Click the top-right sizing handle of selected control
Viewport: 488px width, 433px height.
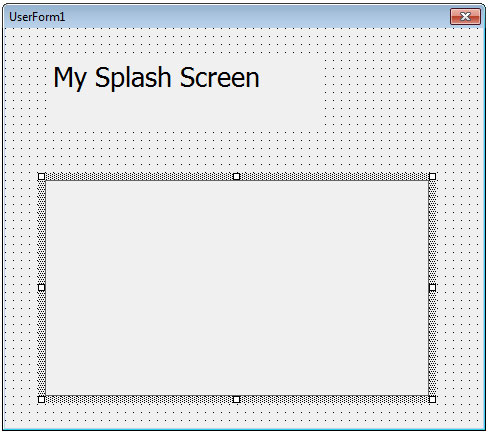coord(432,176)
